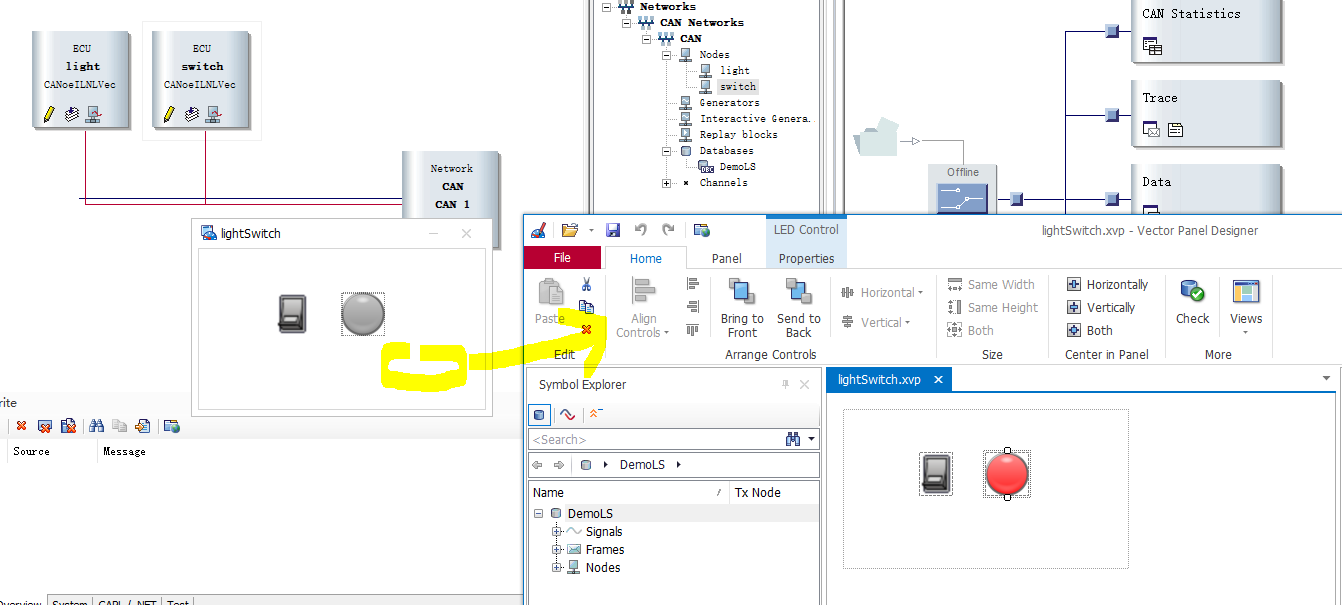Click the Cut scissors icon in Edit group
This screenshot has height=605, width=1342.
coord(587,285)
